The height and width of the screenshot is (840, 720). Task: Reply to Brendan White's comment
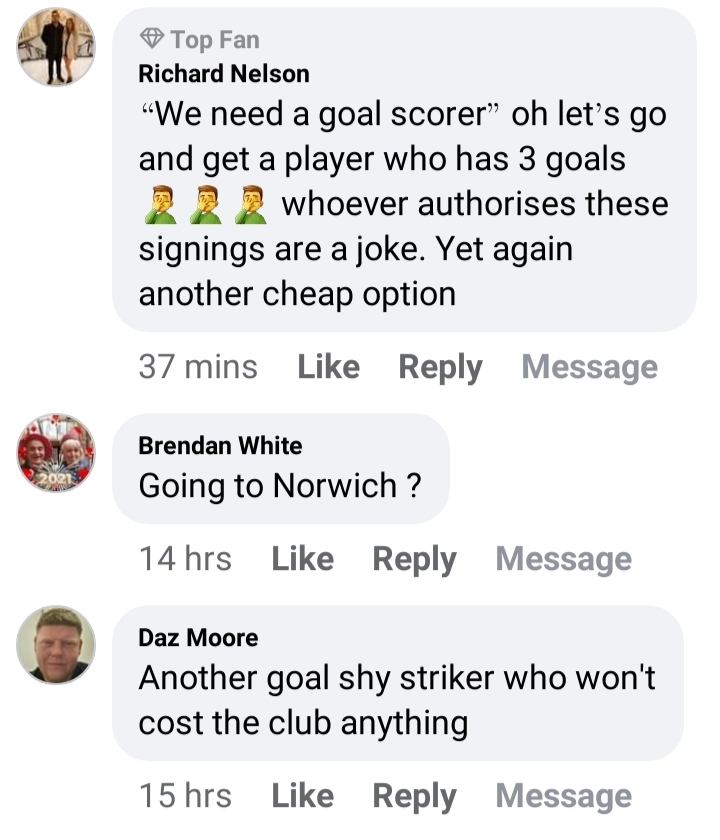[x=415, y=560]
